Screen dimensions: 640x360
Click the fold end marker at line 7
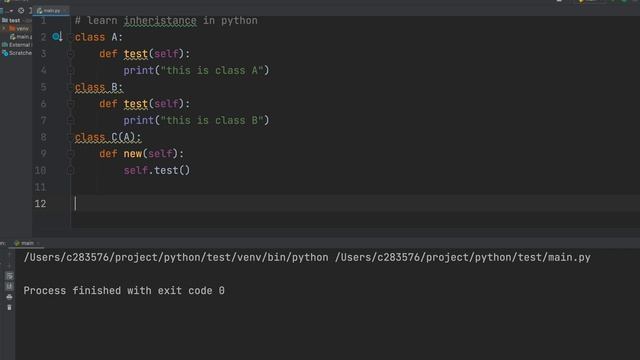pyautogui.click(x=70, y=121)
